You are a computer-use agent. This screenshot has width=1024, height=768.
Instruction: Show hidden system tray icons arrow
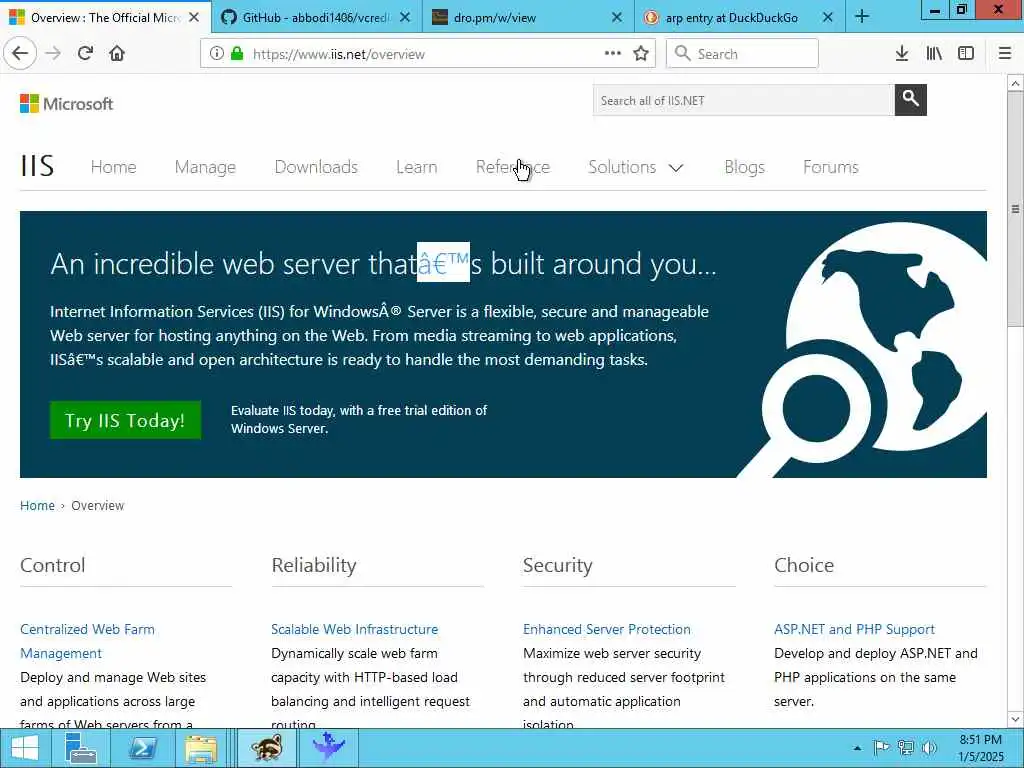(857, 748)
